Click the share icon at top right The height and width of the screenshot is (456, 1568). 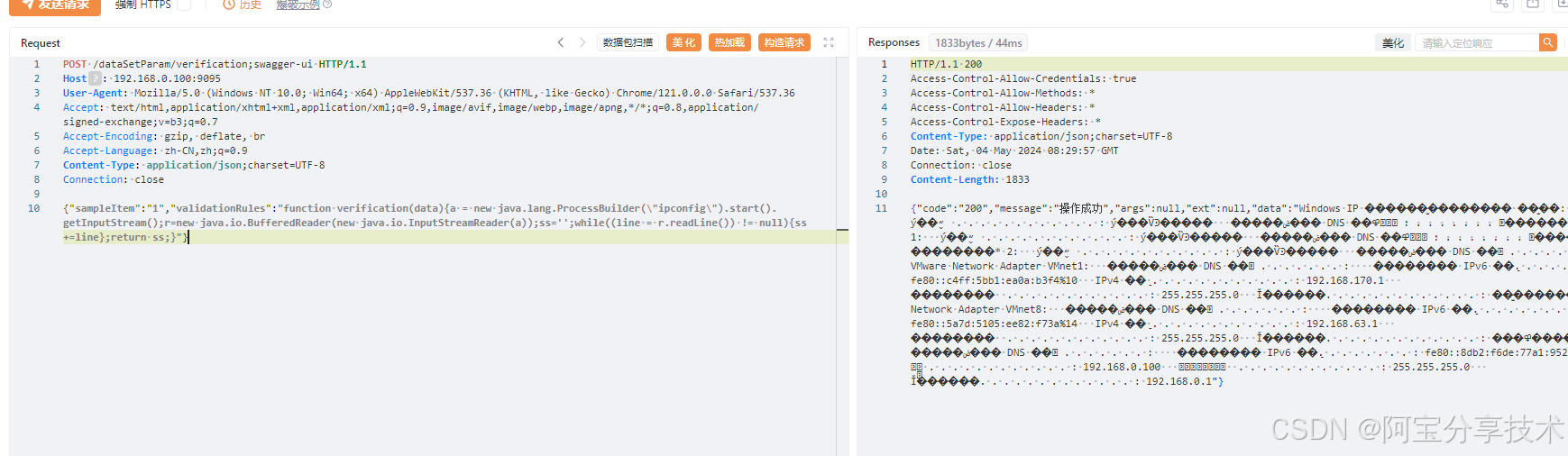click(1502, 5)
